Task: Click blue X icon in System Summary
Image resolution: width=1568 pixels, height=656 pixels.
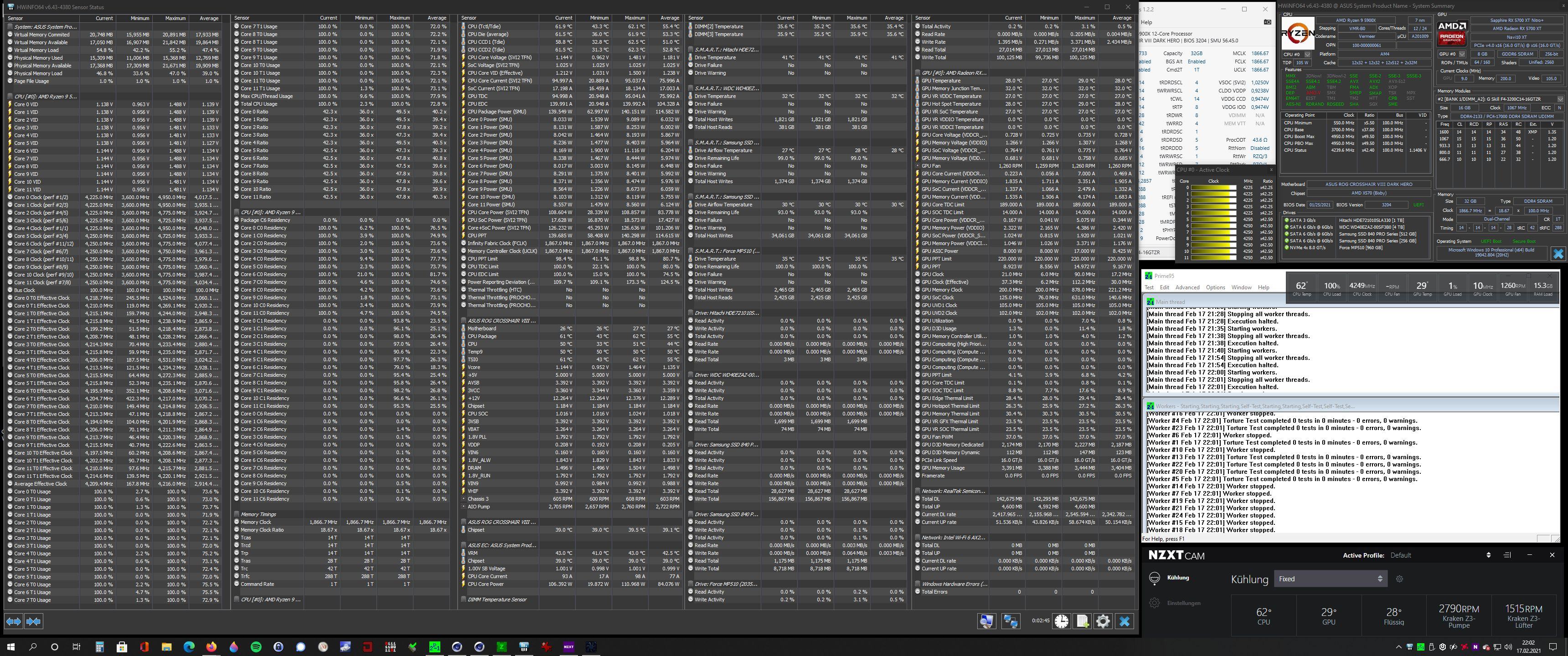Action: [1558, 253]
